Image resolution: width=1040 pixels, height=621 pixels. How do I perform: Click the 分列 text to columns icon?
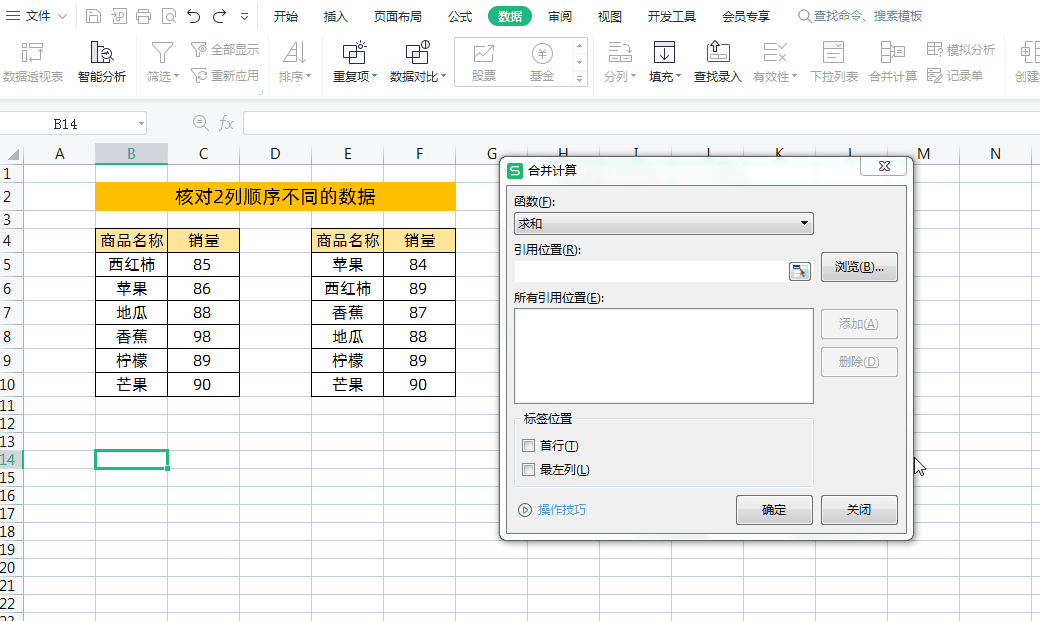tap(619, 52)
